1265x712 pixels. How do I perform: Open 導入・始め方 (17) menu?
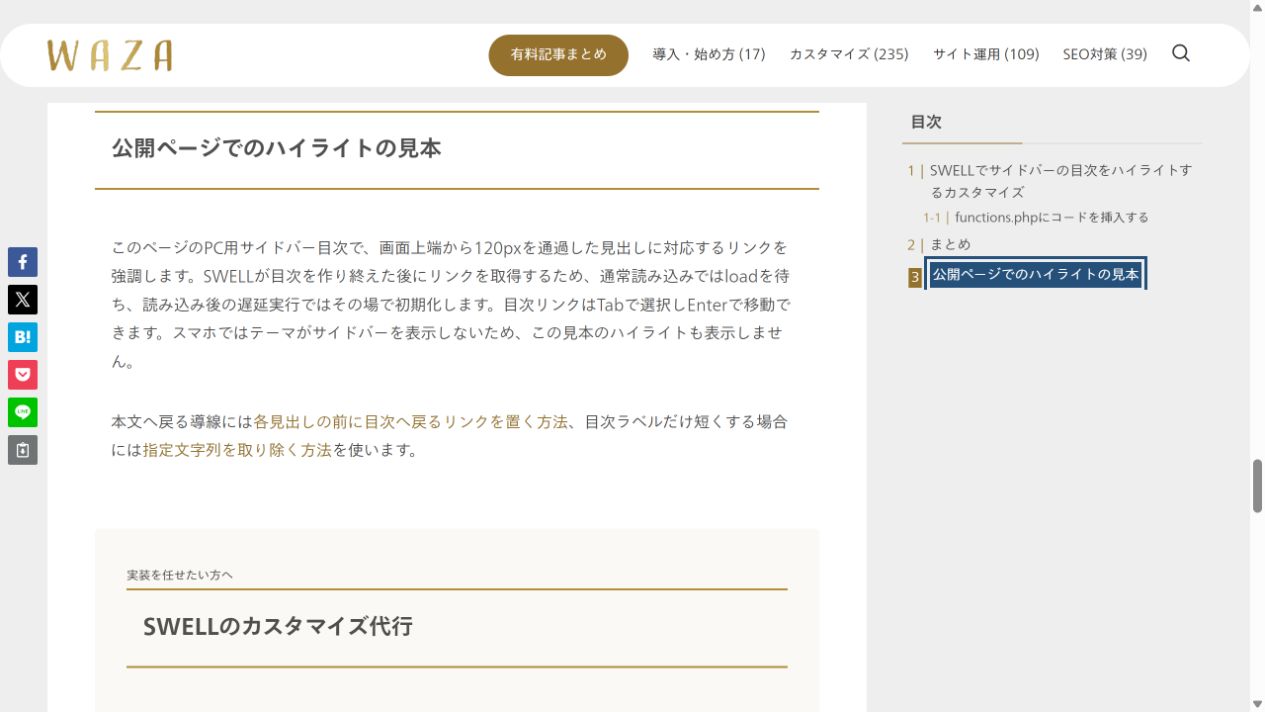point(709,55)
